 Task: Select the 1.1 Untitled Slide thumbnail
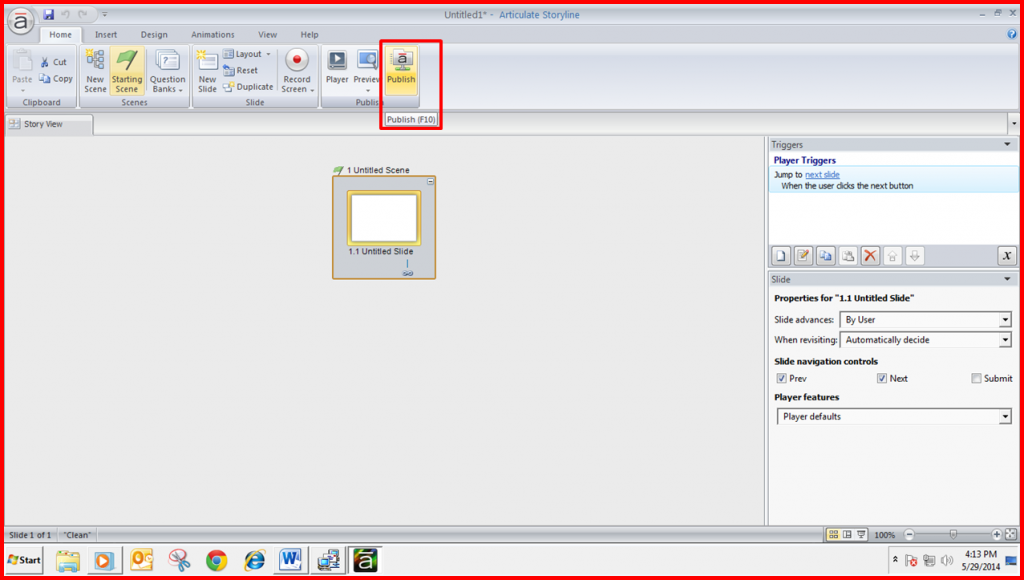pos(383,218)
